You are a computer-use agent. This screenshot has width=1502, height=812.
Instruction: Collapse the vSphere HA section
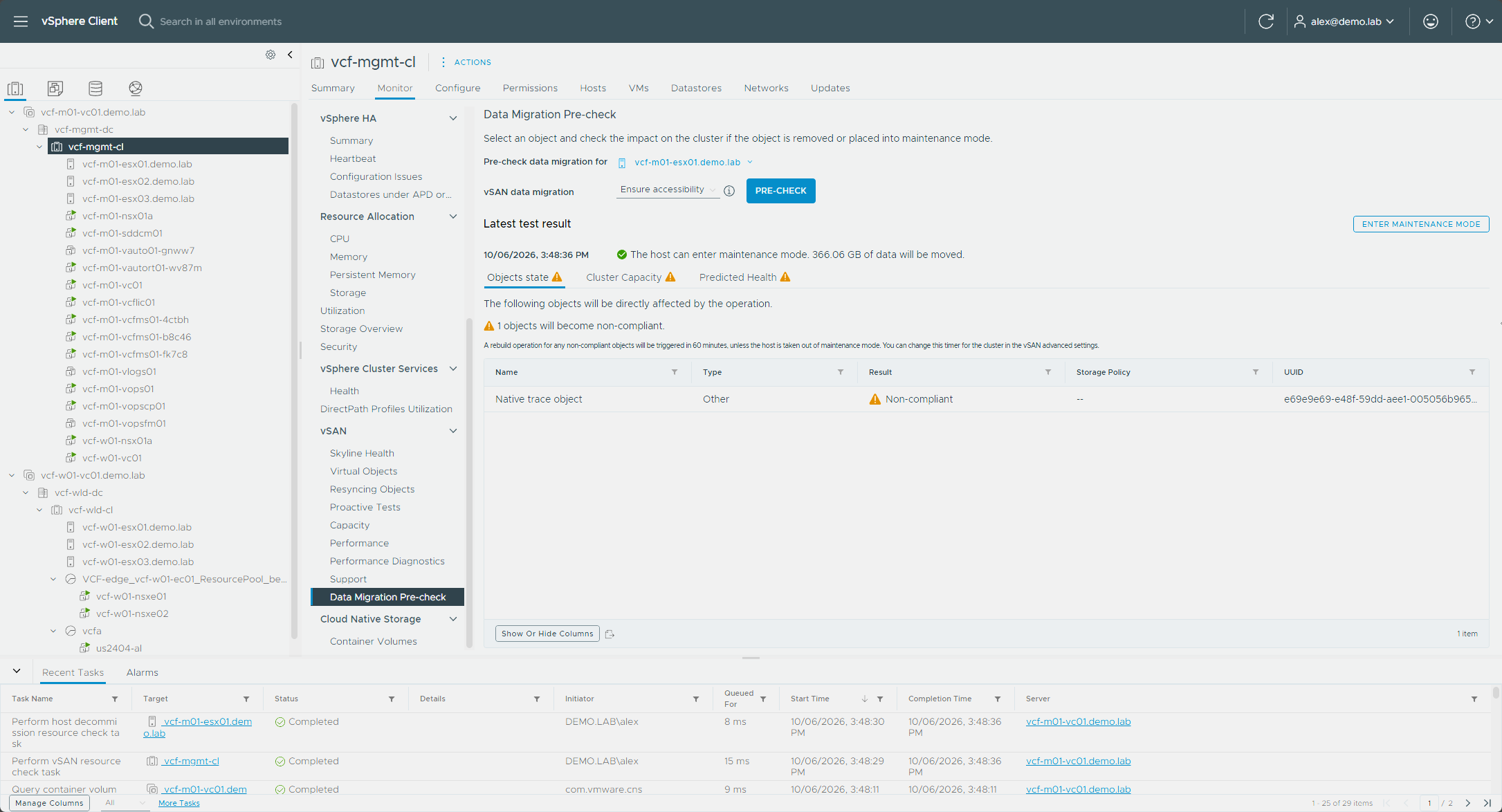pyautogui.click(x=453, y=118)
